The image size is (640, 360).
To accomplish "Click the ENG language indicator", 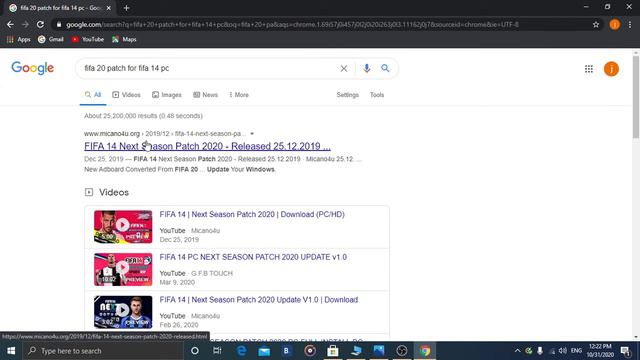I will point(576,351).
